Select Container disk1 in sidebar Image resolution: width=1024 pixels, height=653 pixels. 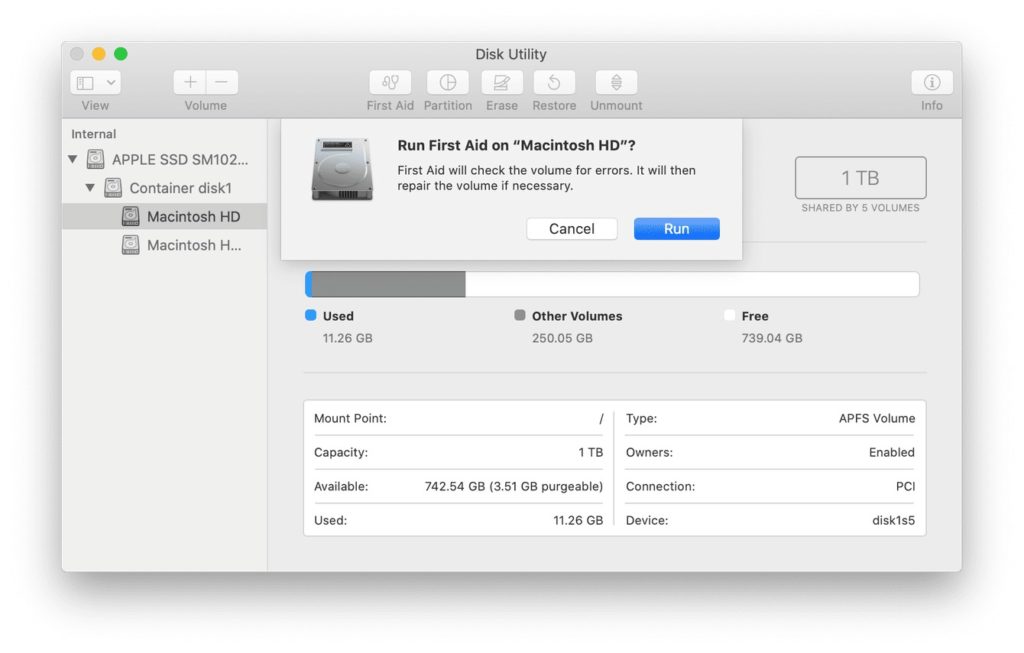click(165, 188)
